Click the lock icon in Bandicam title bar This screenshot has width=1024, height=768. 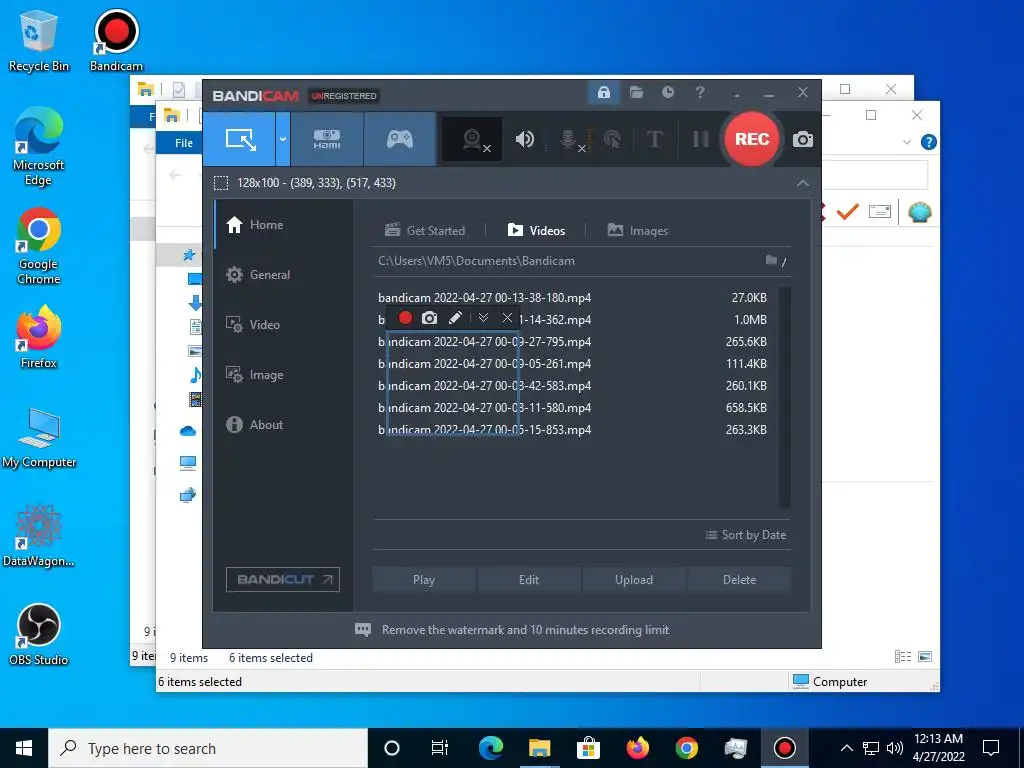[603, 92]
